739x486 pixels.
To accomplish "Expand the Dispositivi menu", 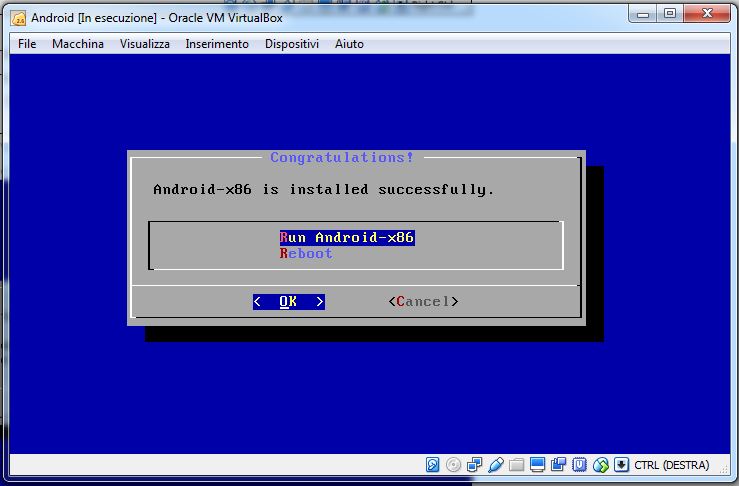I will [292, 44].
